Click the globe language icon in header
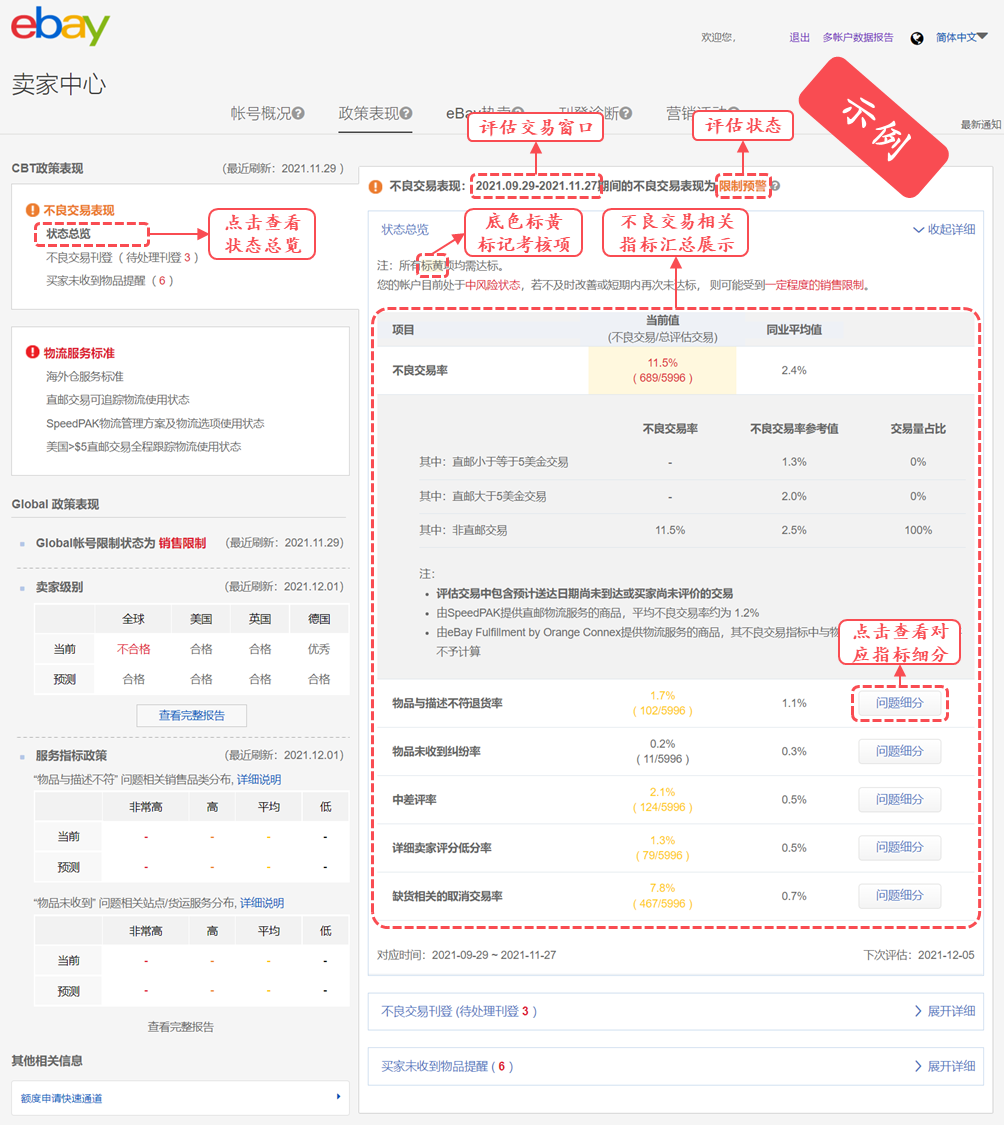 tap(916, 38)
